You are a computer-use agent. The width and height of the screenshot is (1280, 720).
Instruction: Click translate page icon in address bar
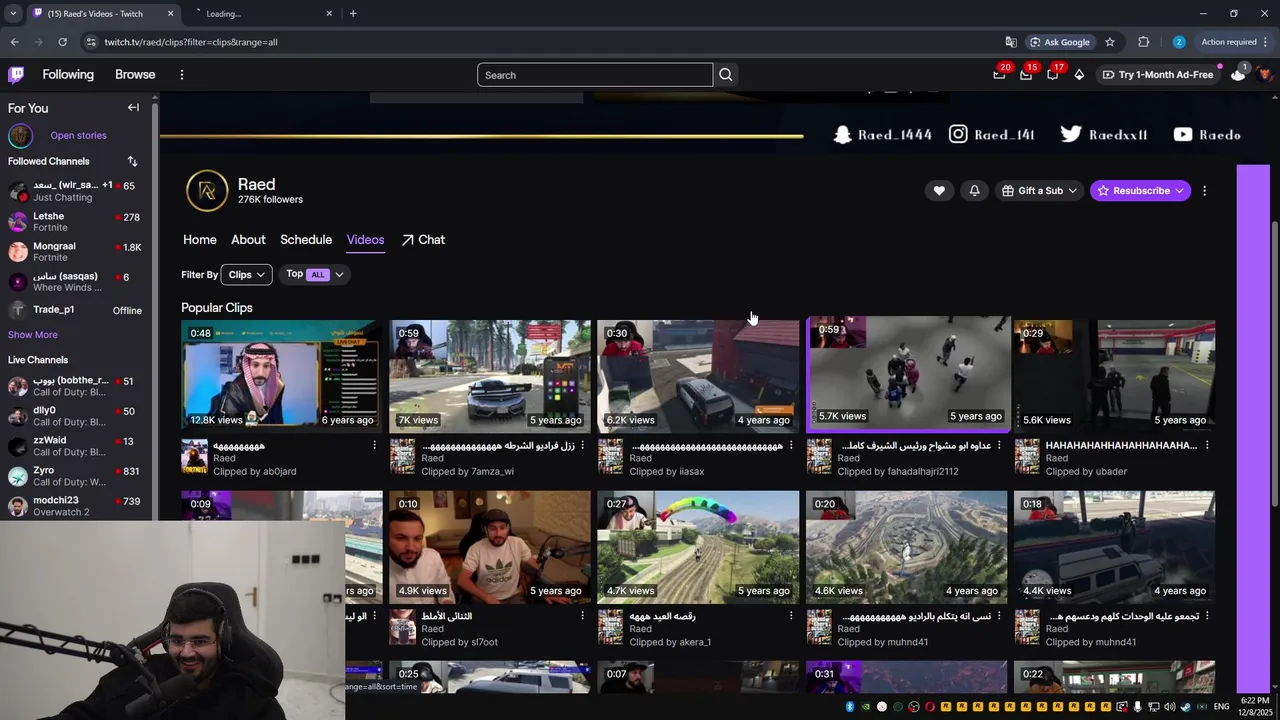pos(1011,42)
